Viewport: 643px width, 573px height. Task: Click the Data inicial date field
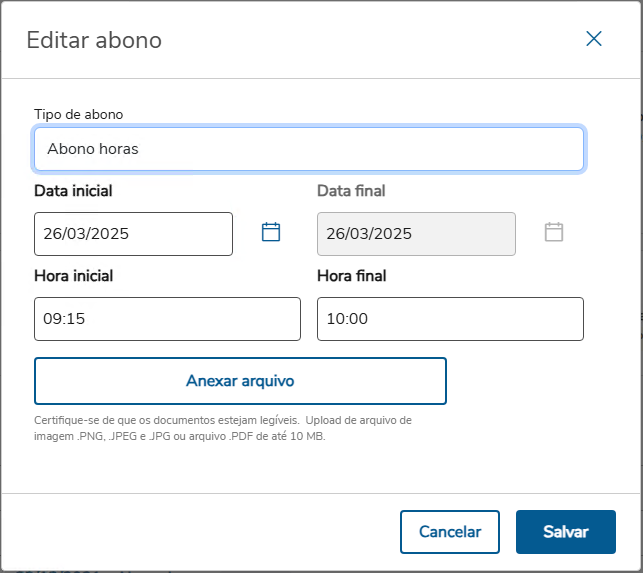133,234
